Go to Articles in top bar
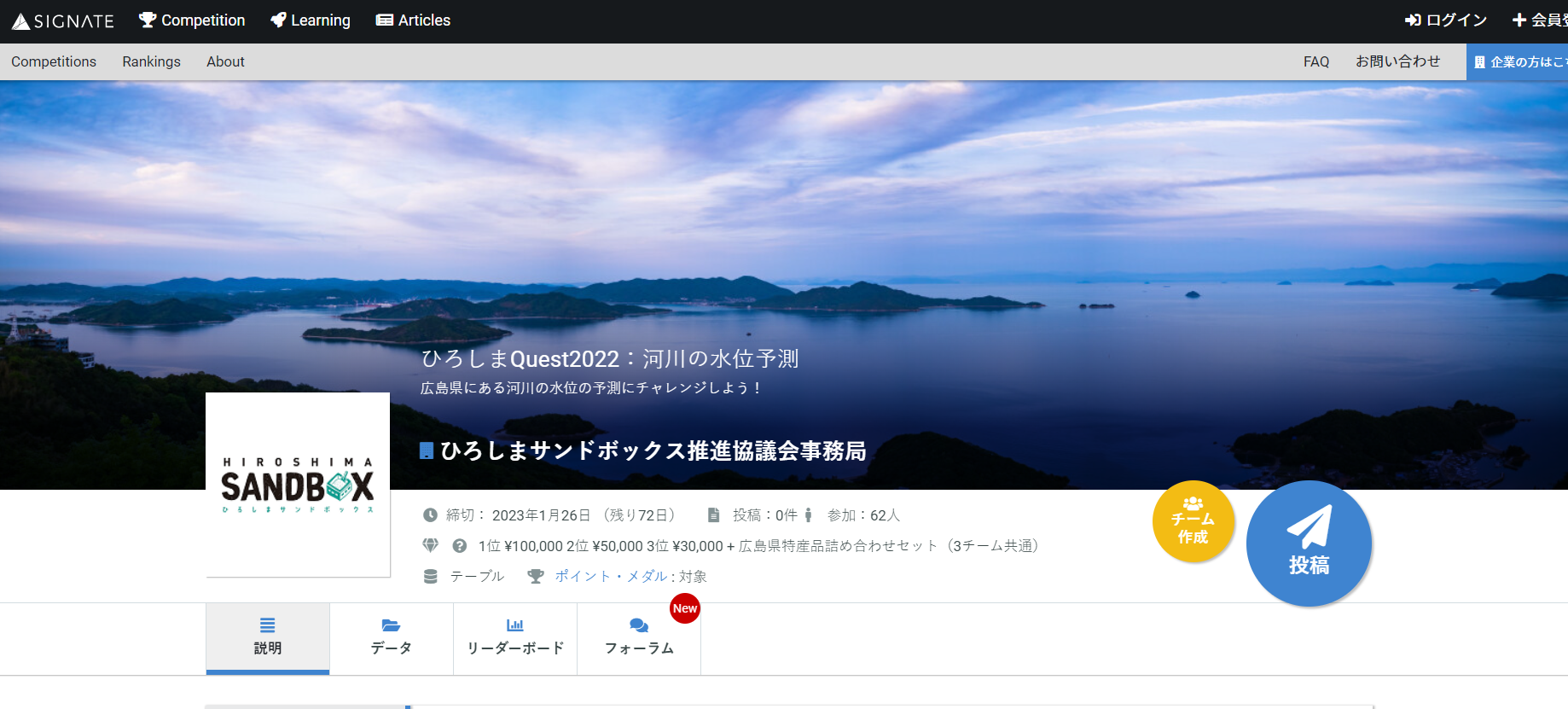Screen dimensions: 1568x709 pos(414,20)
